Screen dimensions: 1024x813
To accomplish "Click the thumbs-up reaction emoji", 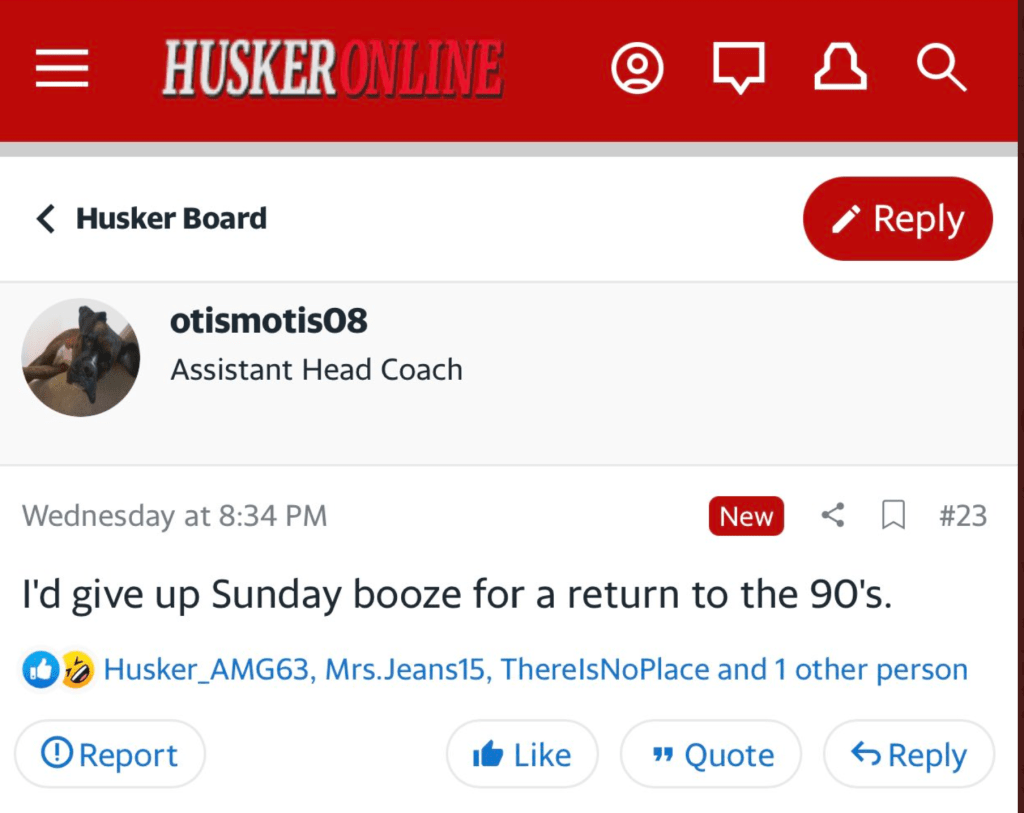I will pos(40,669).
